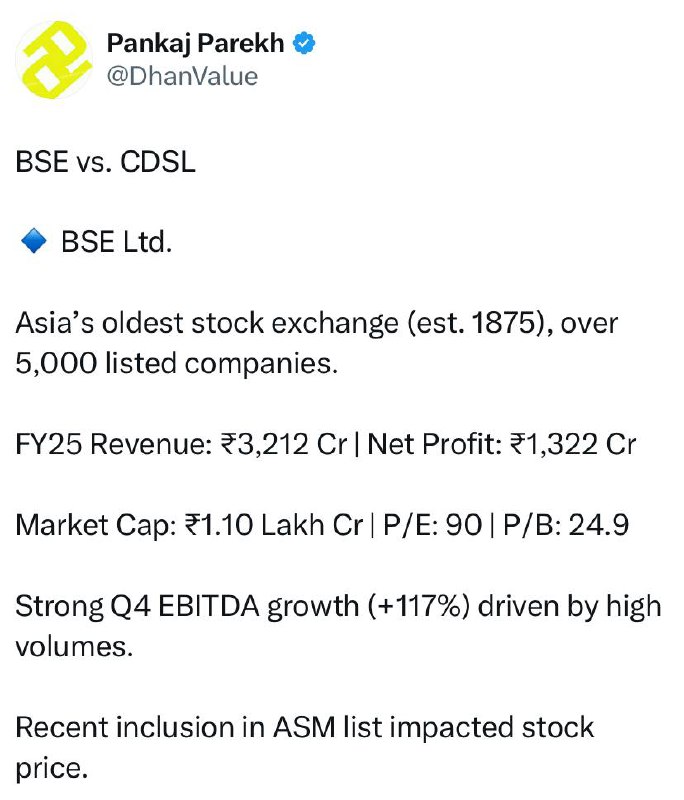Open Pankaj Parekh's yellow profile avatar

(x=54, y=60)
